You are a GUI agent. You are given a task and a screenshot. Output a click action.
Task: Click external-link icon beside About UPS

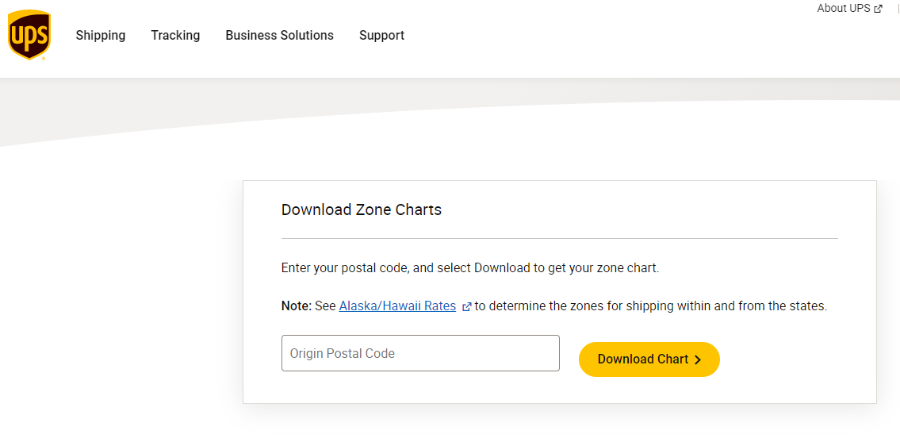[878, 9]
